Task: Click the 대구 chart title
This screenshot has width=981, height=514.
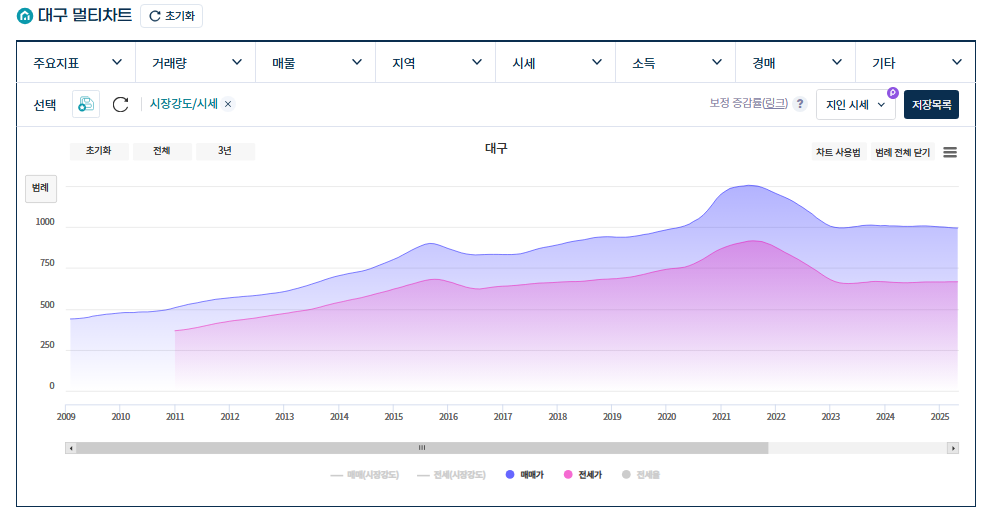Action: pos(496,148)
